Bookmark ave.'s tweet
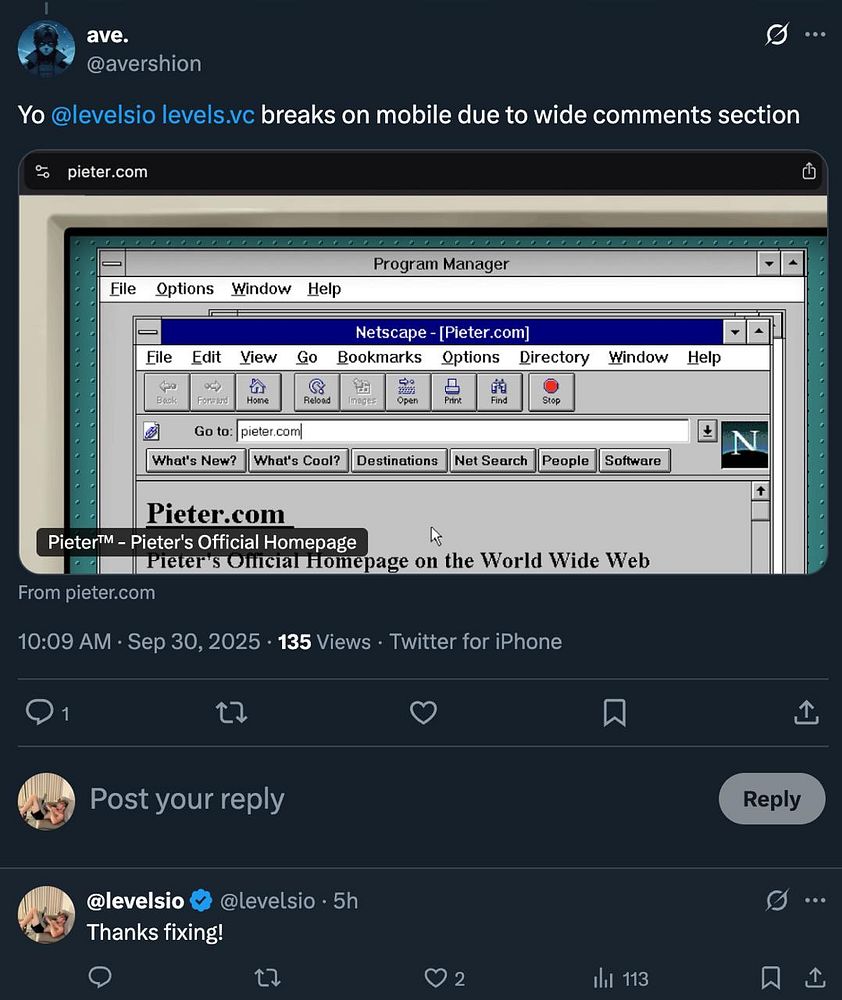Viewport: 842px width, 1000px height. coord(615,712)
